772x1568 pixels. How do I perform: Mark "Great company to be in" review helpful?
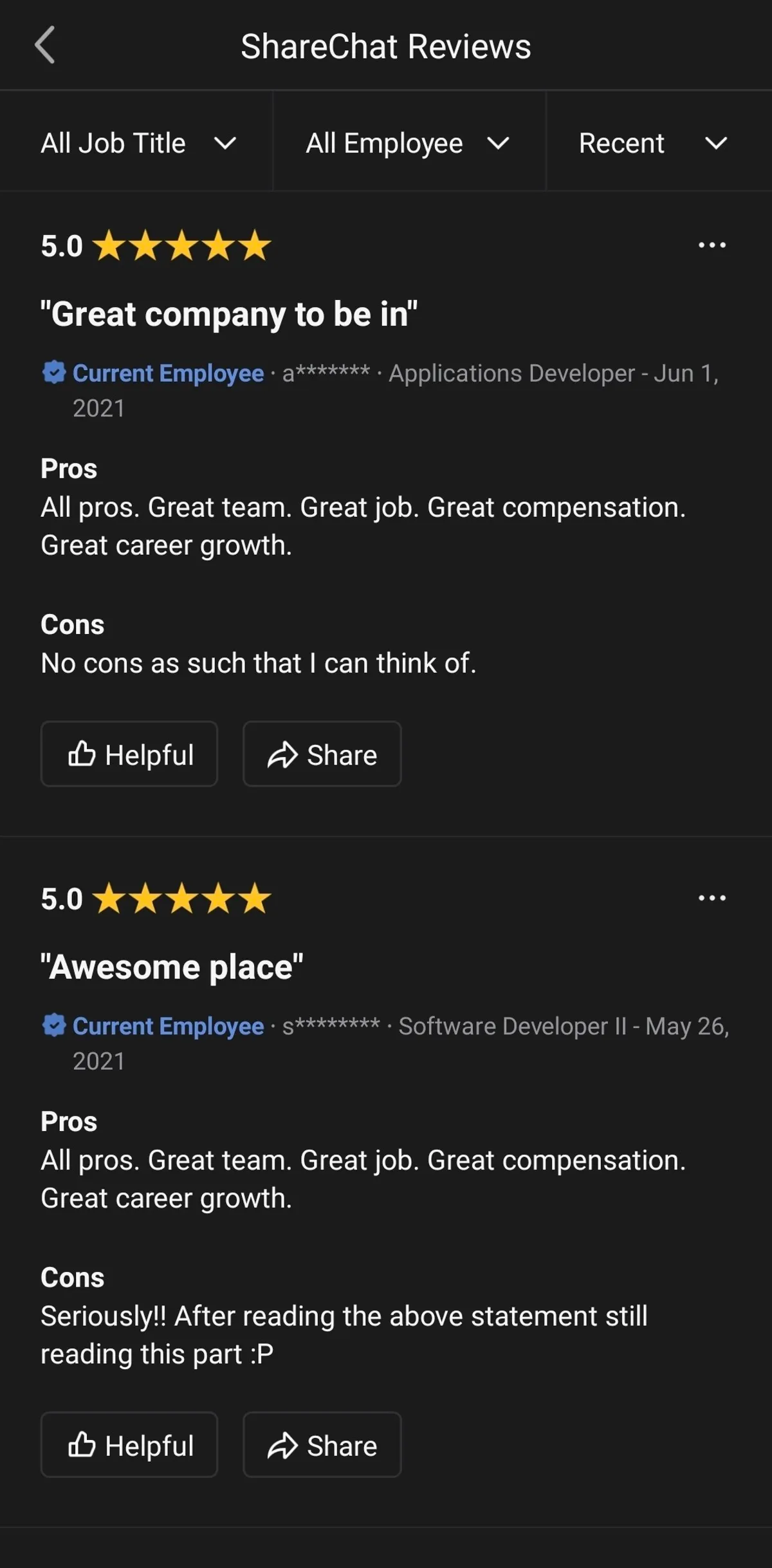coord(129,754)
